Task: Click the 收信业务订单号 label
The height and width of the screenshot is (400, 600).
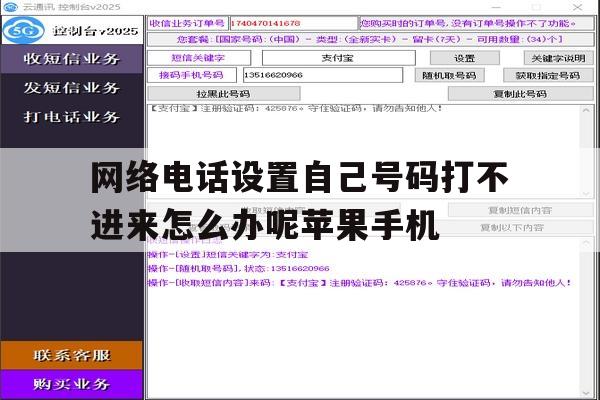Action: pyautogui.click(x=188, y=23)
